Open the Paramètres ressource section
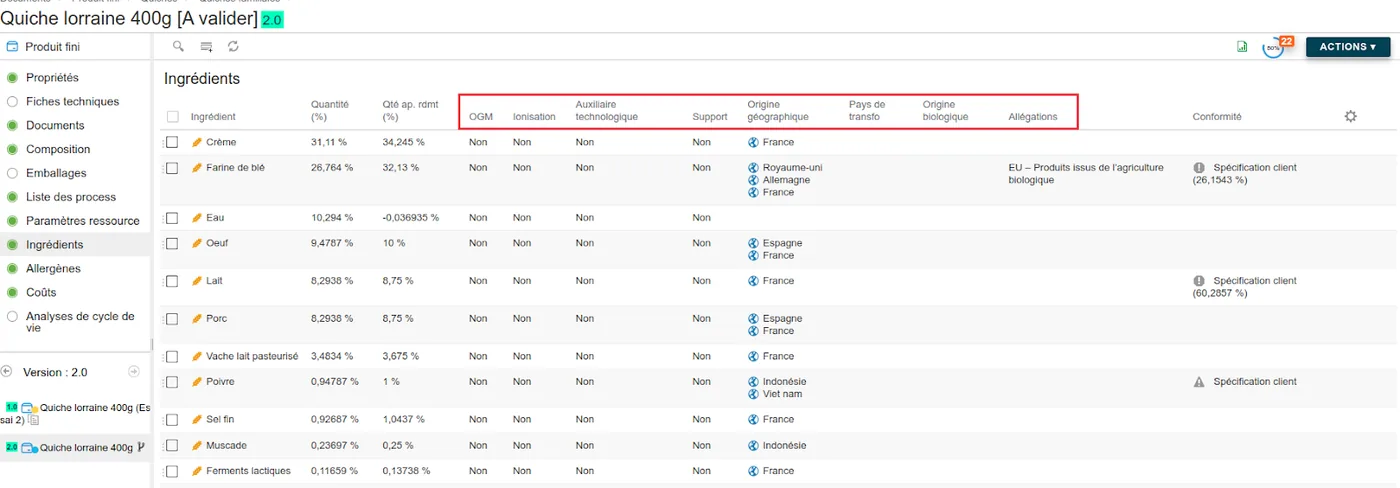 coord(83,220)
